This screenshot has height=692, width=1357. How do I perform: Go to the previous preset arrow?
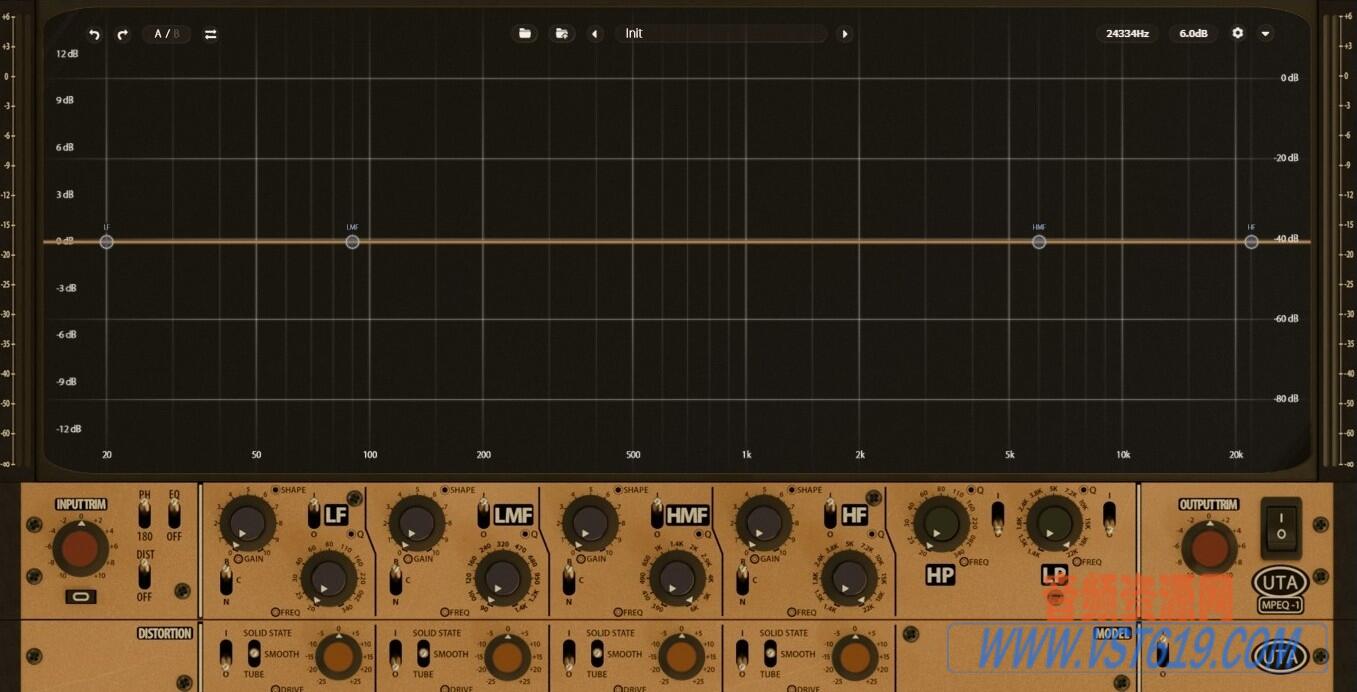click(595, 33)
